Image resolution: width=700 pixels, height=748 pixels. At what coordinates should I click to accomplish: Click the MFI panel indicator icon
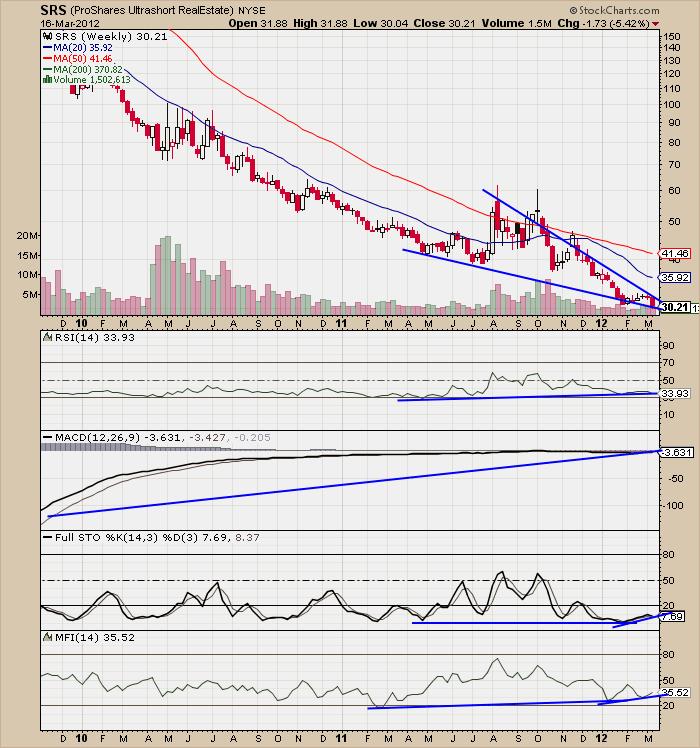coord(48,637)
